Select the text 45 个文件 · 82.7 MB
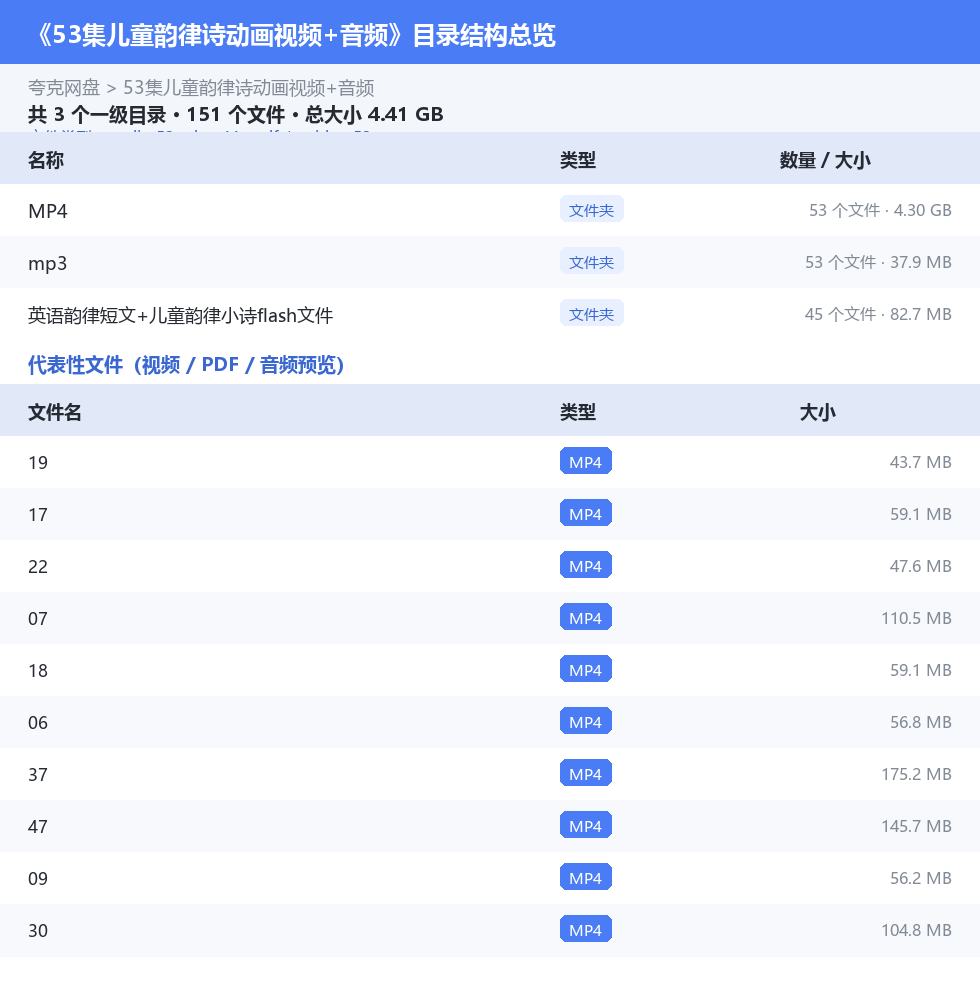The width and height of the screenshot is (980, 988). click(879, 314)
